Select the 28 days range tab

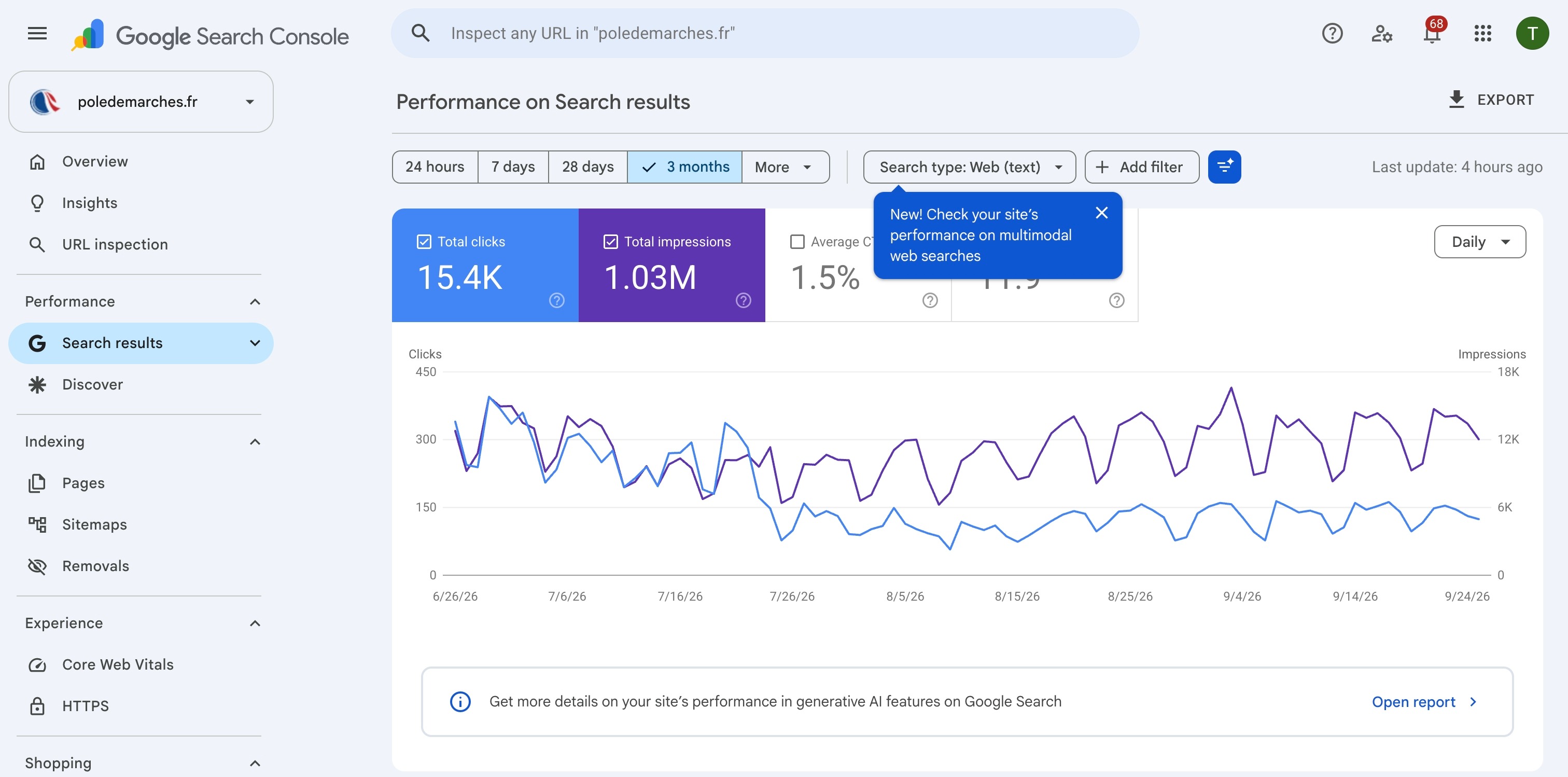pyautogui.click(x=588, y=167)
